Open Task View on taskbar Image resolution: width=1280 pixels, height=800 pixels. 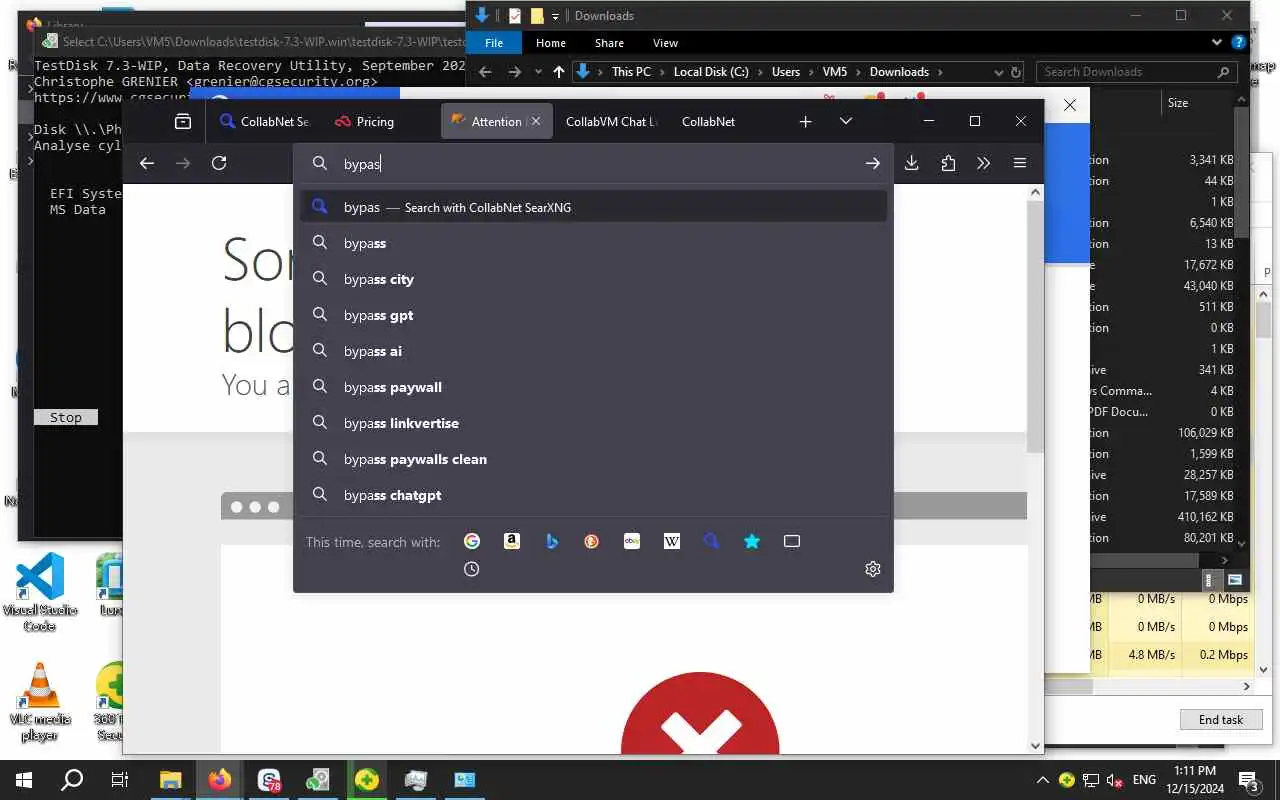click(120, 780)
